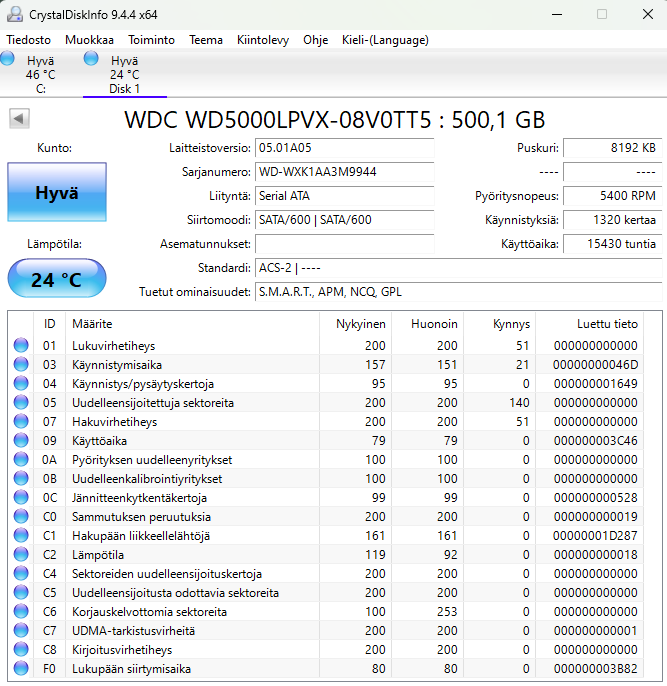
Task: Click the status orb next to Lukuvirhetiheys
Action: pyautogui.click(x=21, y=346)
